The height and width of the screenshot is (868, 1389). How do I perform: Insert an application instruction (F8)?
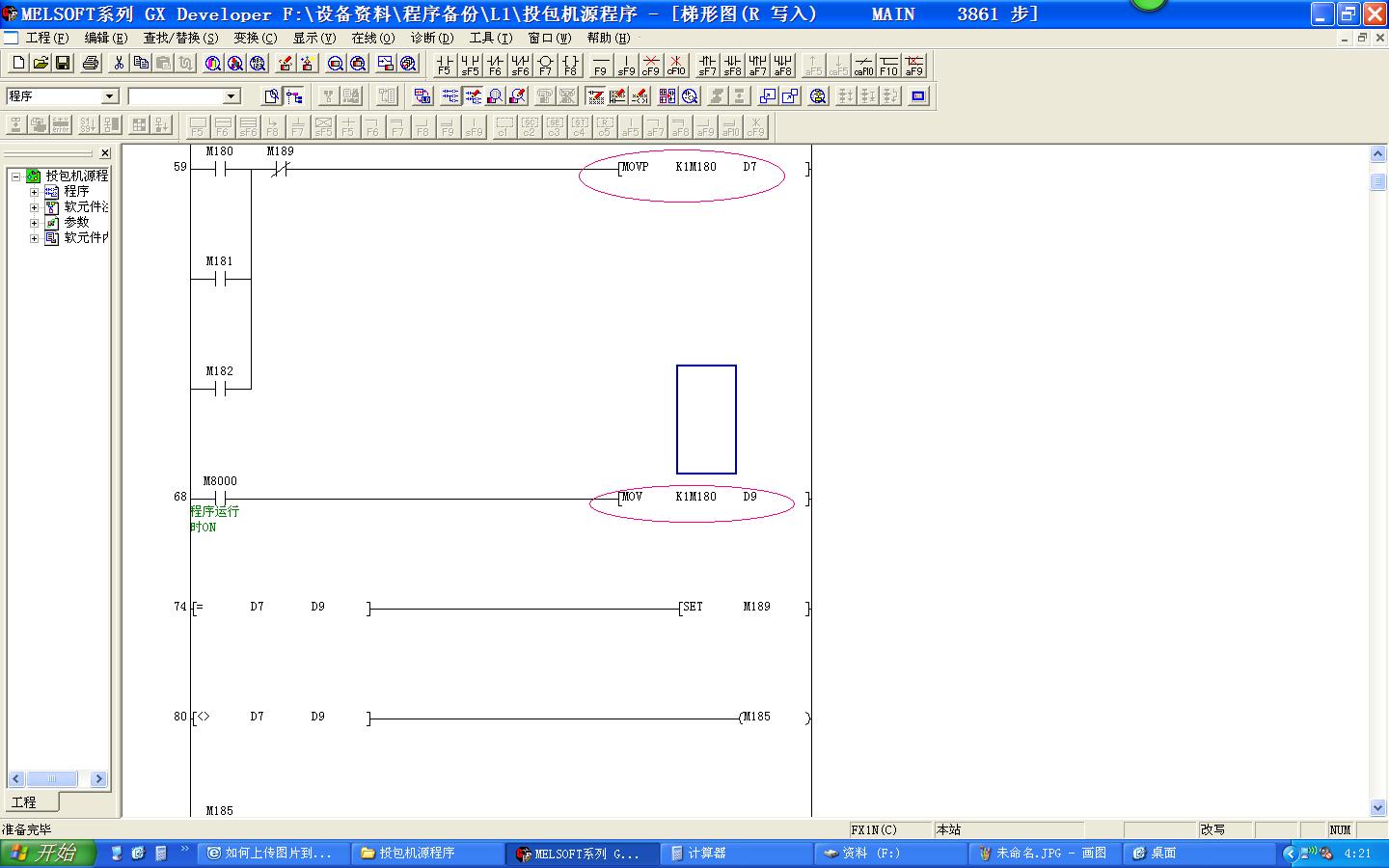tap(570, 65)
